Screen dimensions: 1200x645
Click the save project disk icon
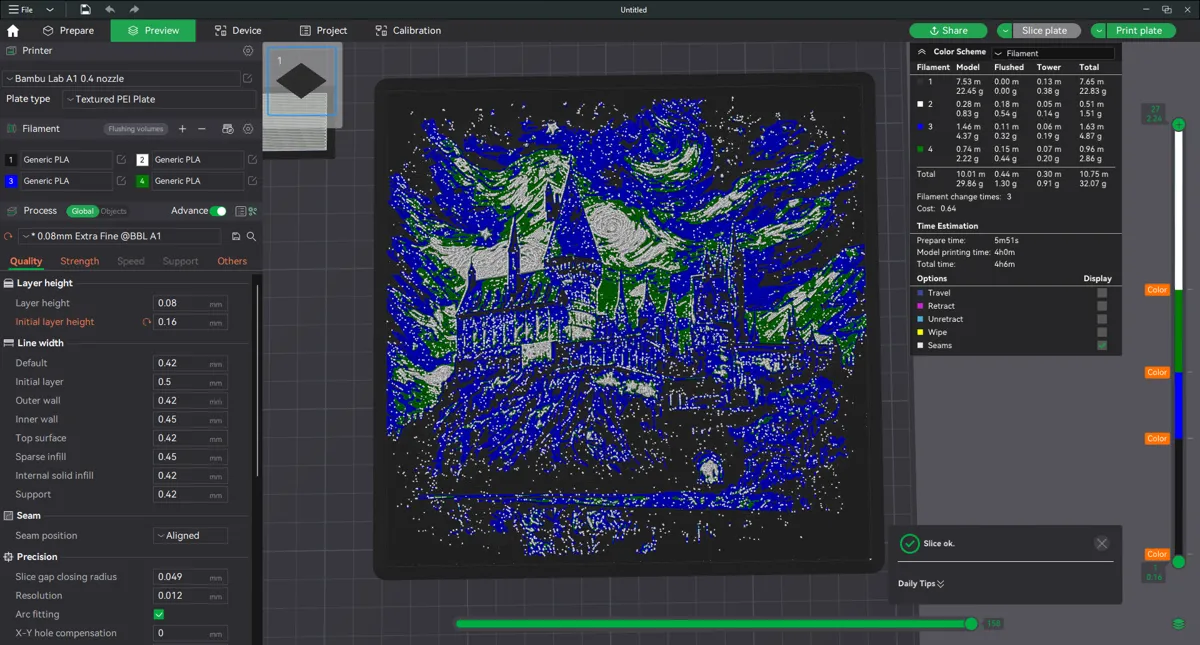(86, 10)
